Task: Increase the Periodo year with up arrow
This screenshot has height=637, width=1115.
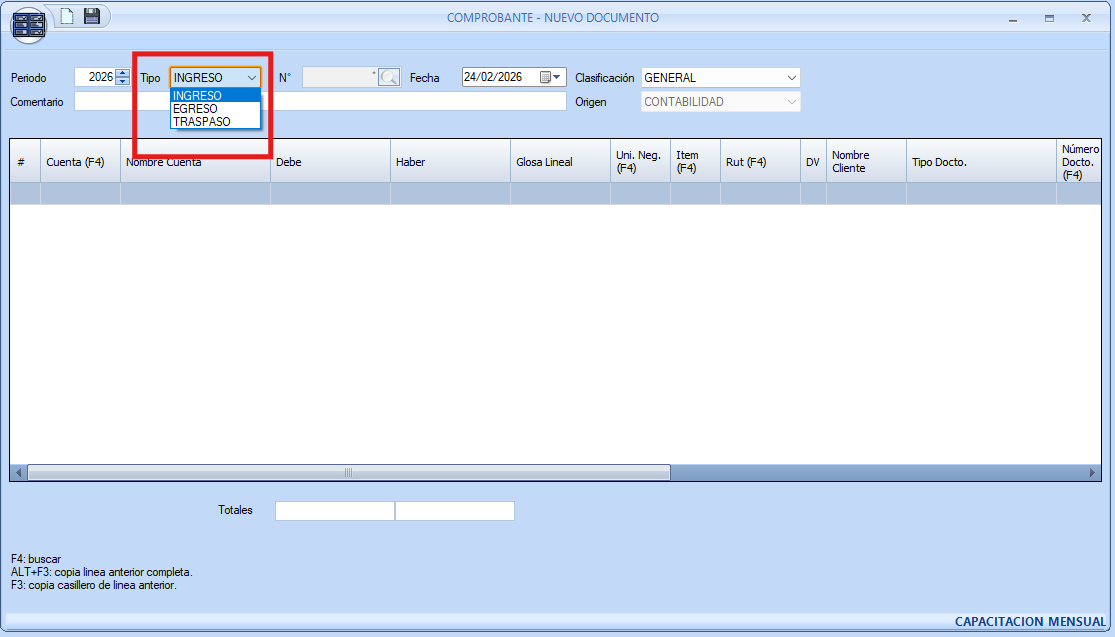Action: pyautogui.click(x=123, y=73)
